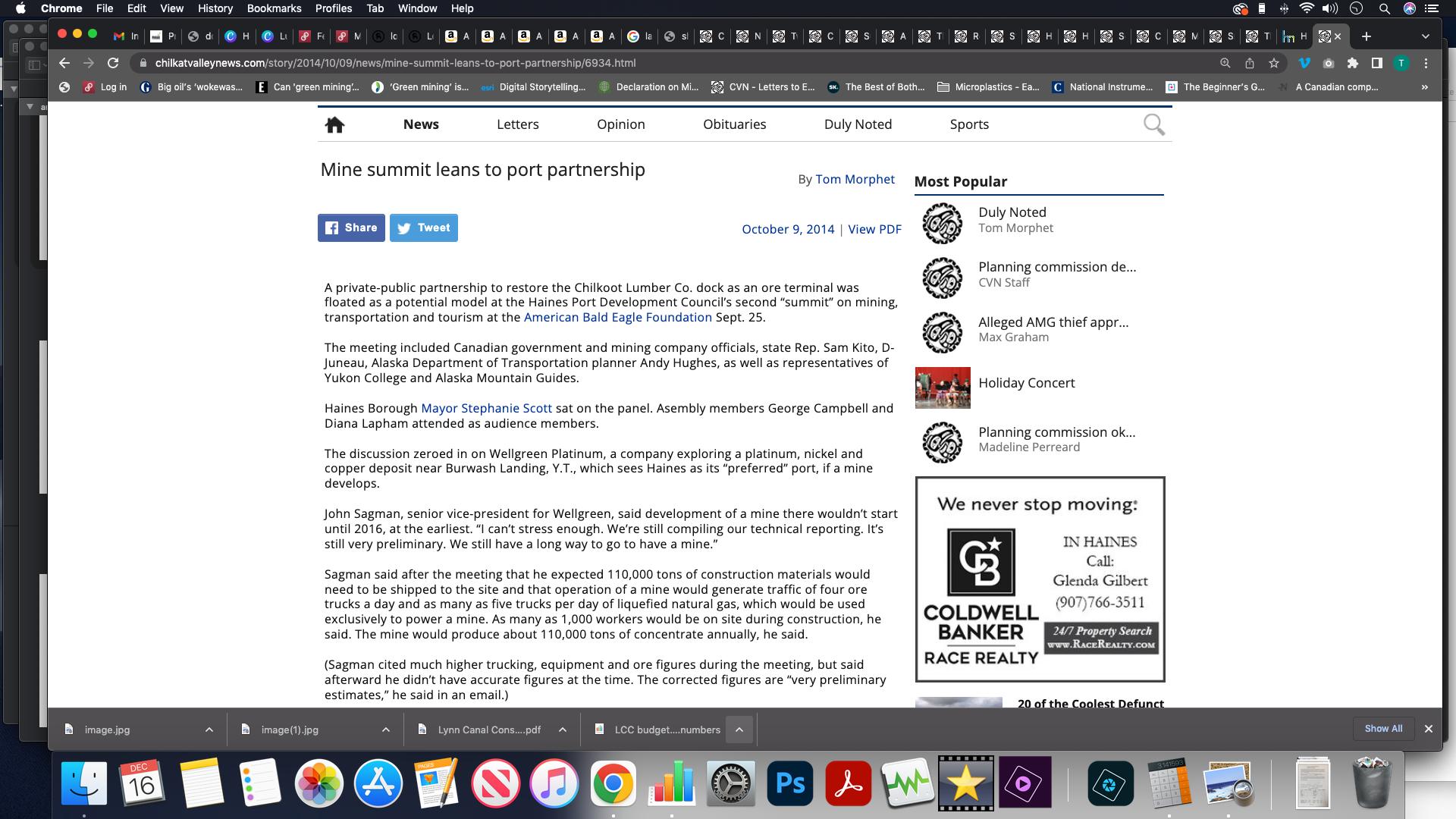
Task: Click Chrome's share page icon
Action: click(x=1250, y=63)
